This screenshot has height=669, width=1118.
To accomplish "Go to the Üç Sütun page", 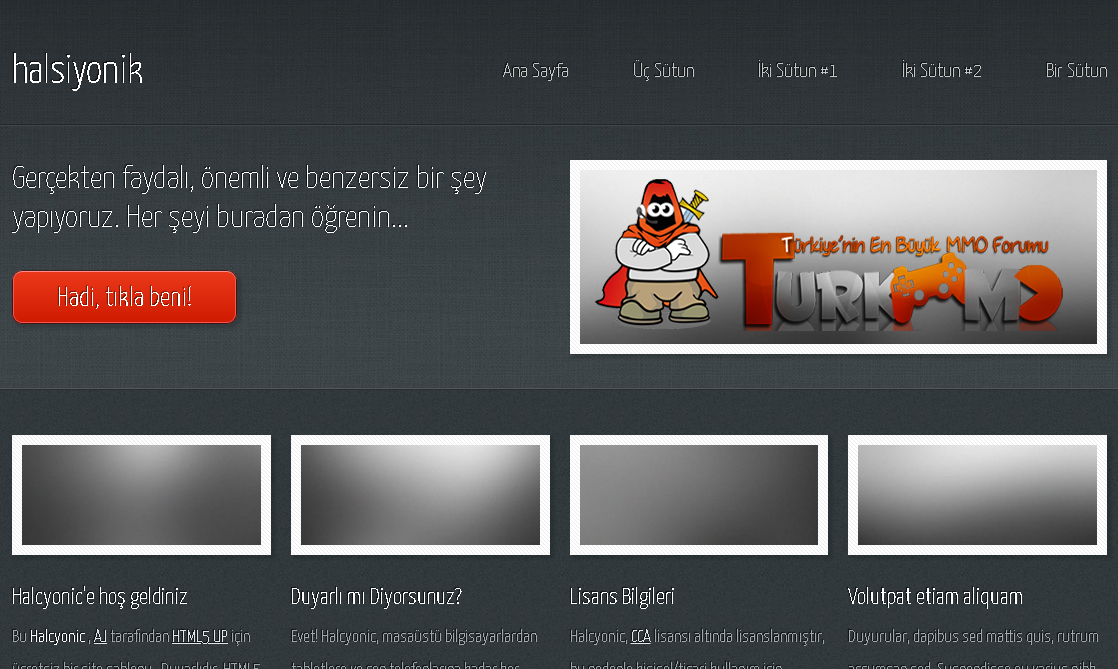I will coord(663,71).
